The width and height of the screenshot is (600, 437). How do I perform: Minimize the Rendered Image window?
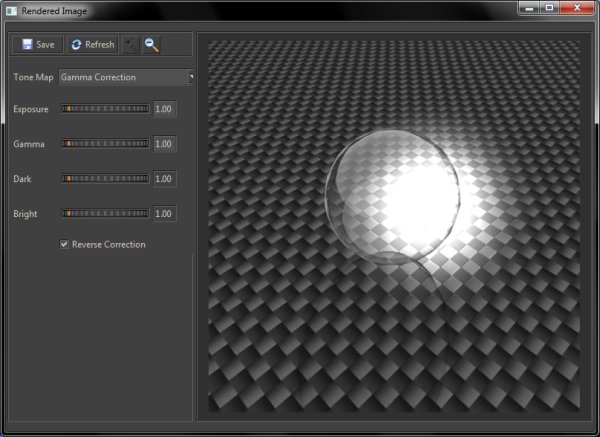pyautogui.click(x=530, y=8)
